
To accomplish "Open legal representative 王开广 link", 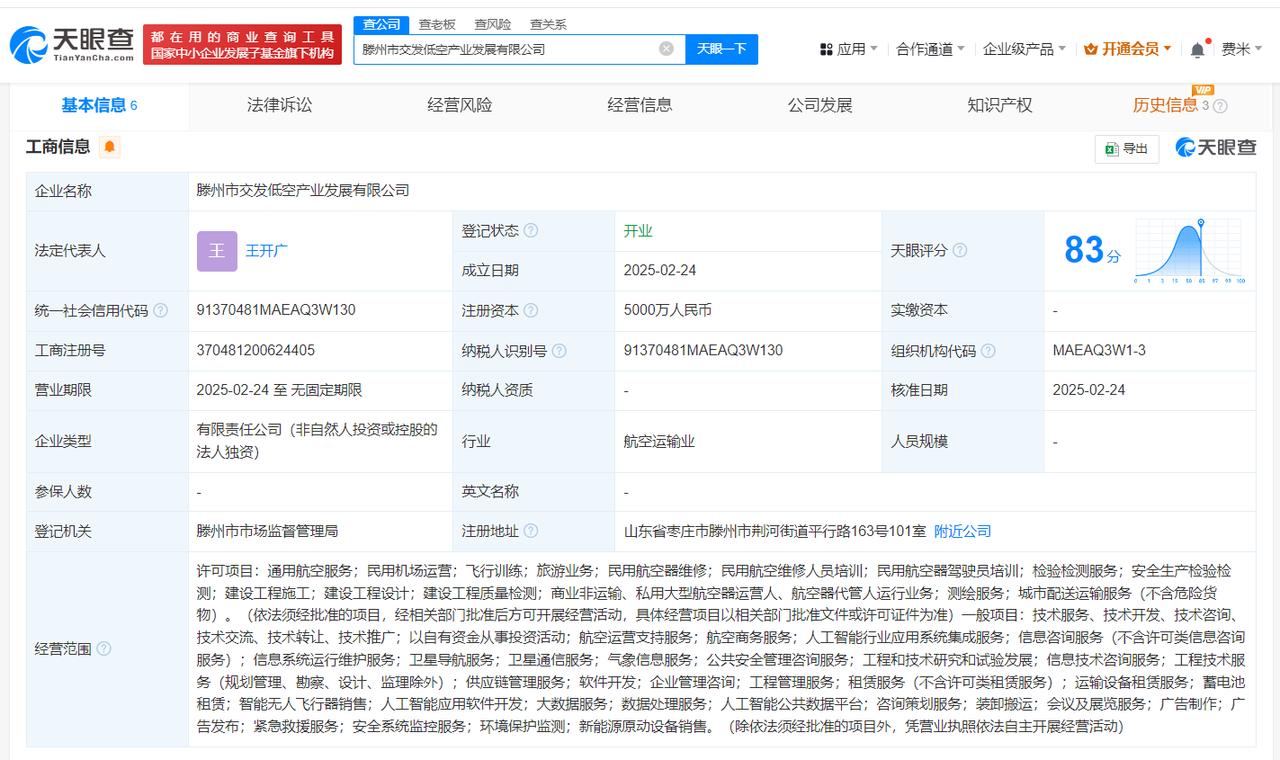I will pyautogui.click(x=266, y=251).
